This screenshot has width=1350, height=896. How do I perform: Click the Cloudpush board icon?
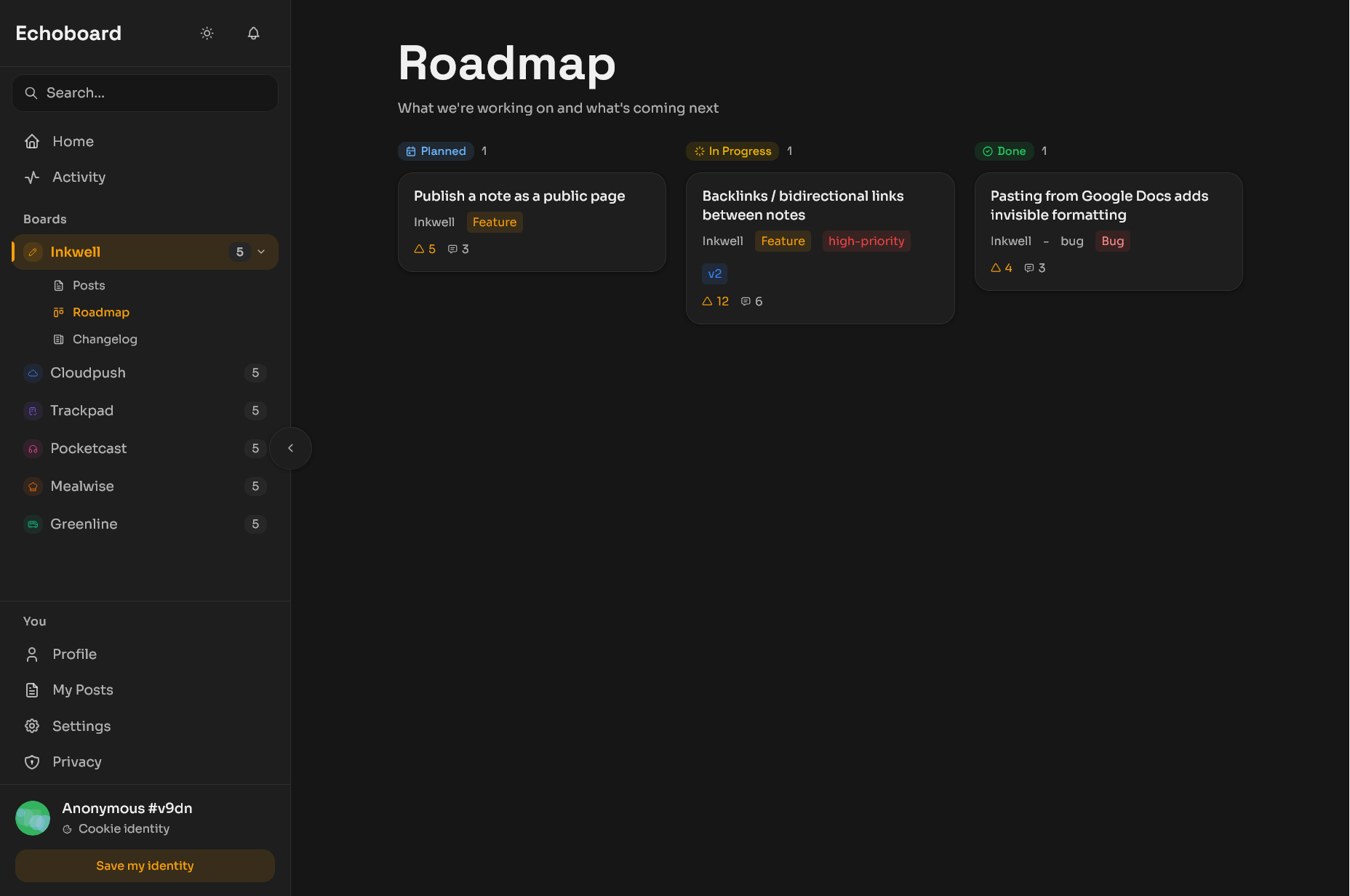(33, 373)
